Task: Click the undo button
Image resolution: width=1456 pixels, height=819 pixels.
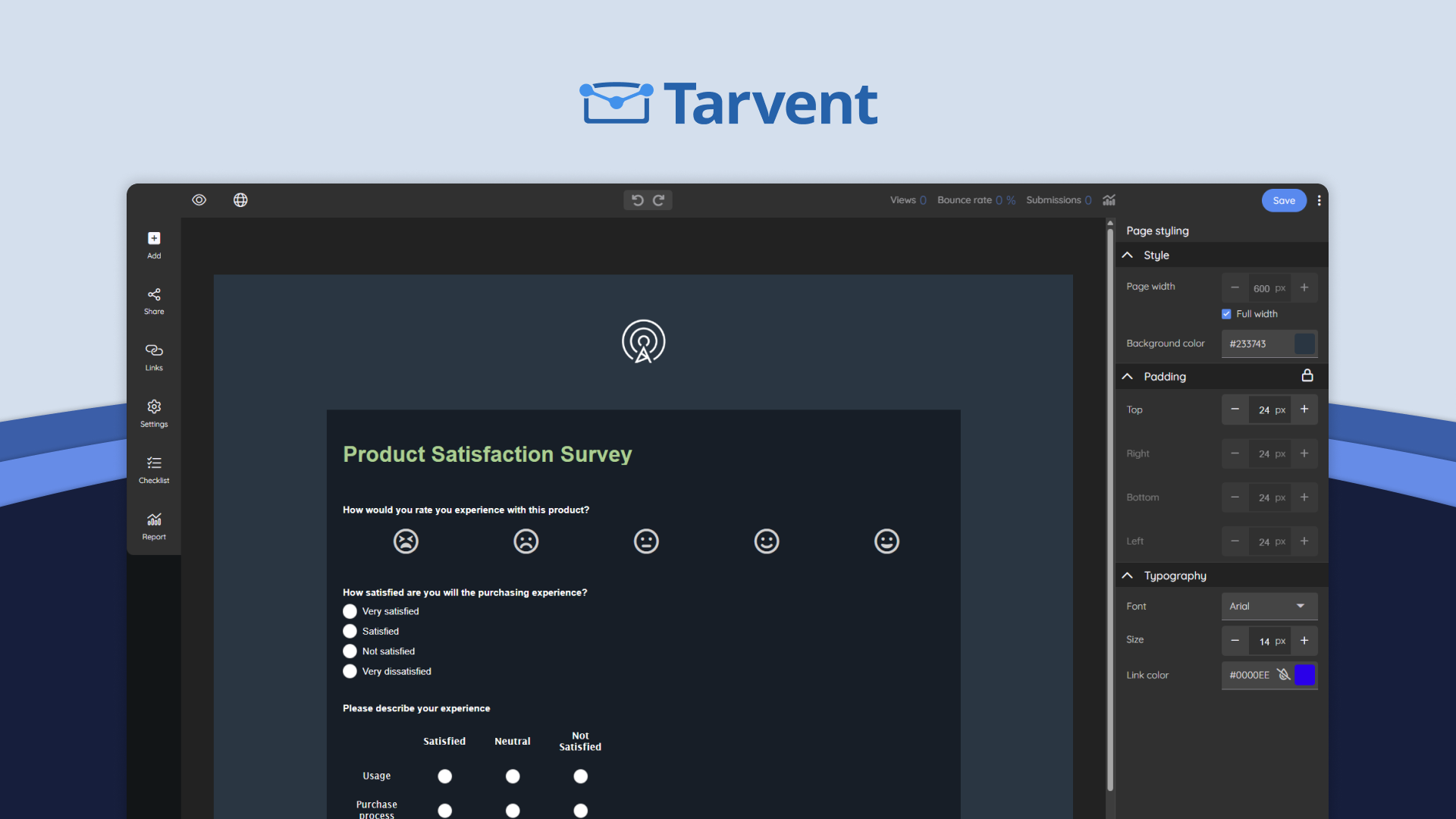Action: coord(637,200)
